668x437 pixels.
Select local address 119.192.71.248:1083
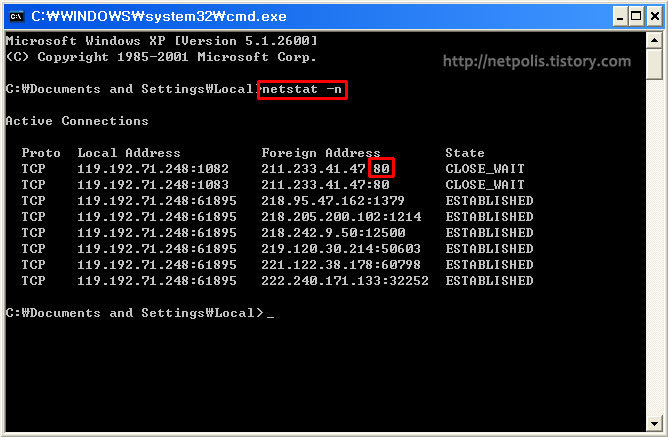(x=153, y=185)
